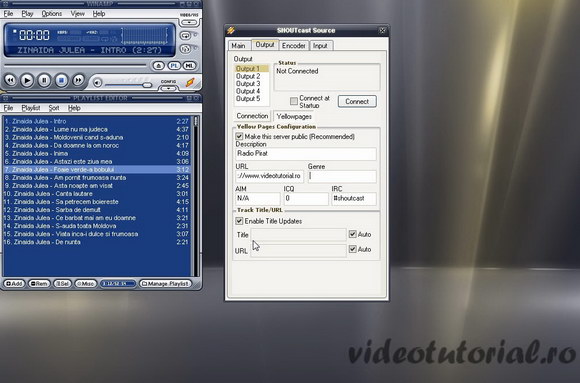Viewport: 580px width, 383px height.
Task: Click the Winamp lightning bolt icon
Action: (x=190, y=82)
